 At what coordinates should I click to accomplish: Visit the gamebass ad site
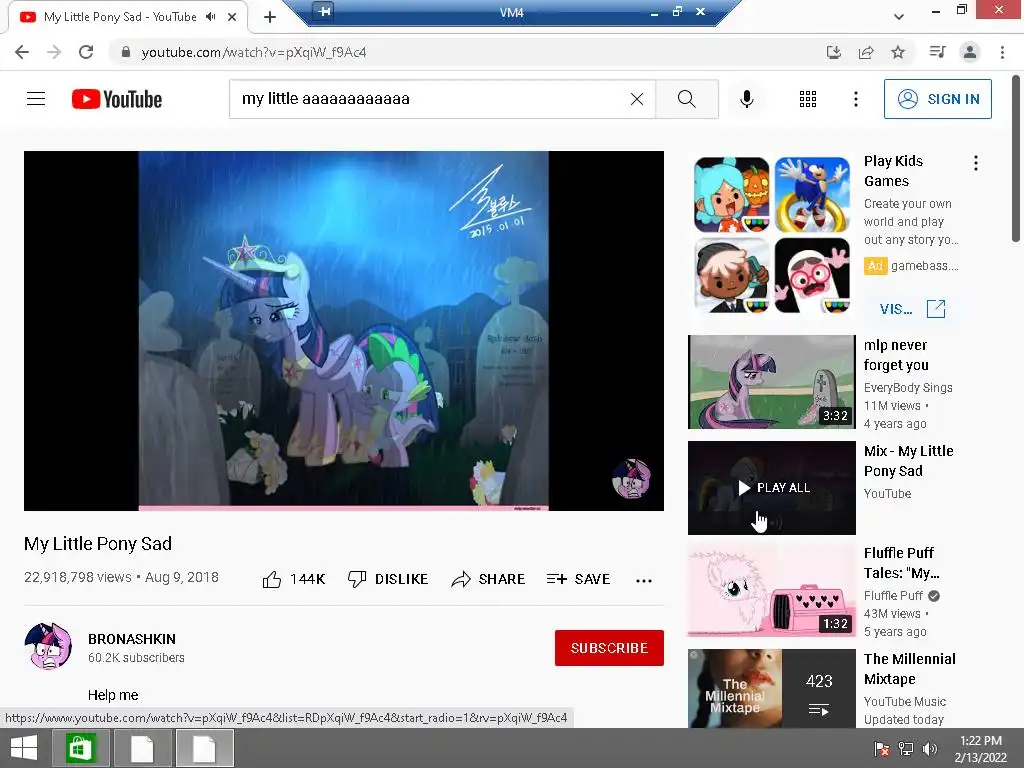912,309
